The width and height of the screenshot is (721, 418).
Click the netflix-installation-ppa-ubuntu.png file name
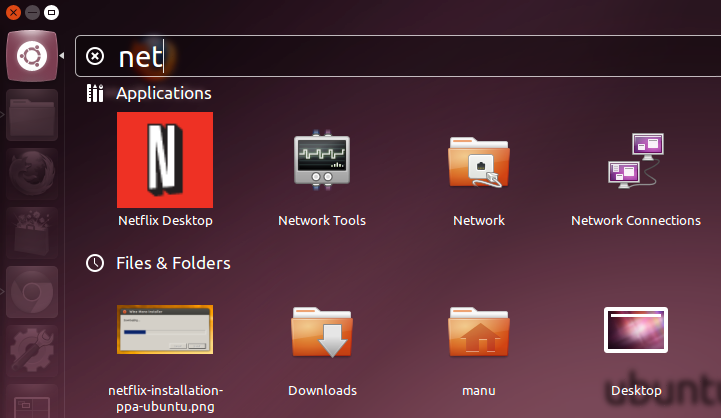coord(166,399)
